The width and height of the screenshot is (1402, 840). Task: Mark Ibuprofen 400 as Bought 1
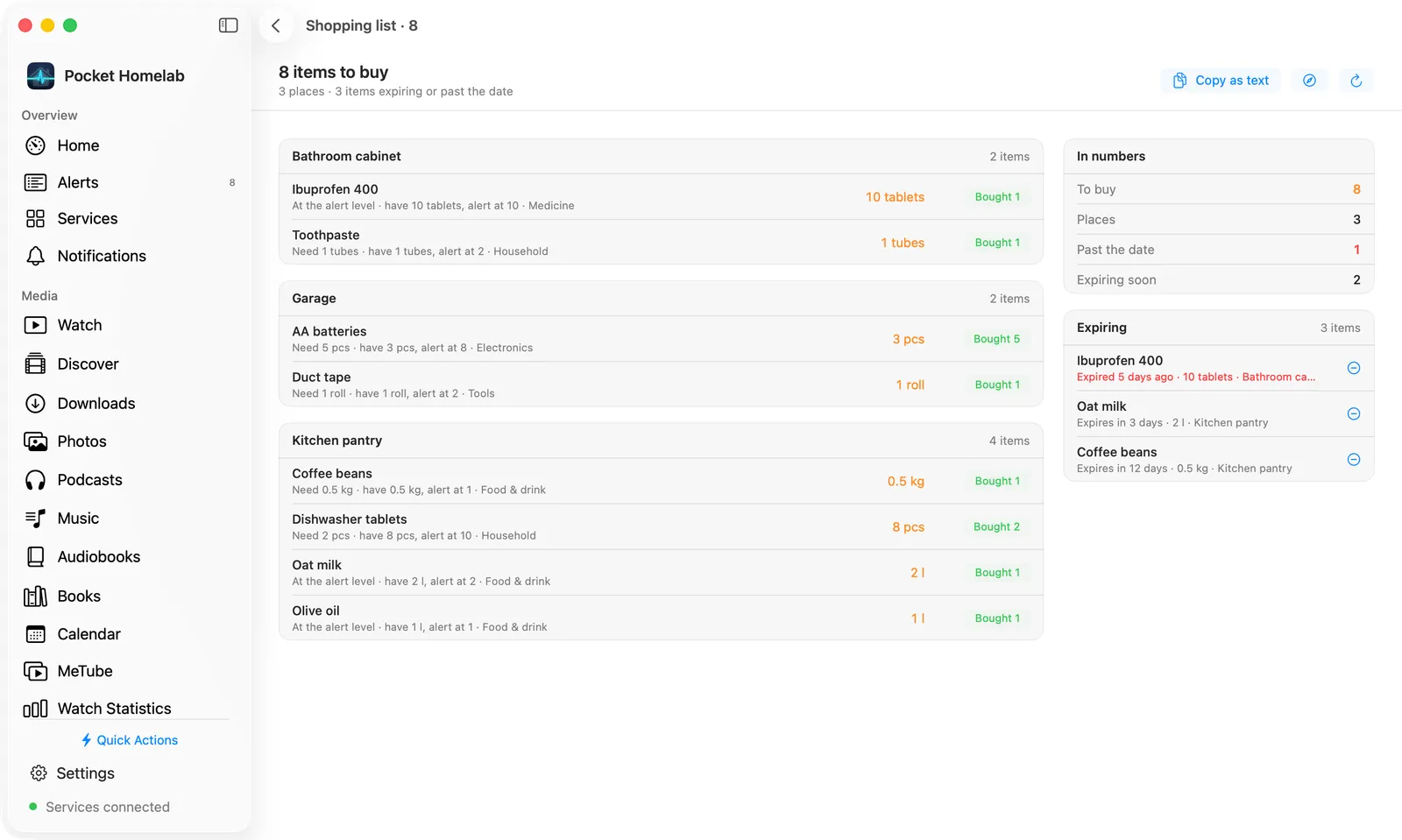click(x=997, y=197)
